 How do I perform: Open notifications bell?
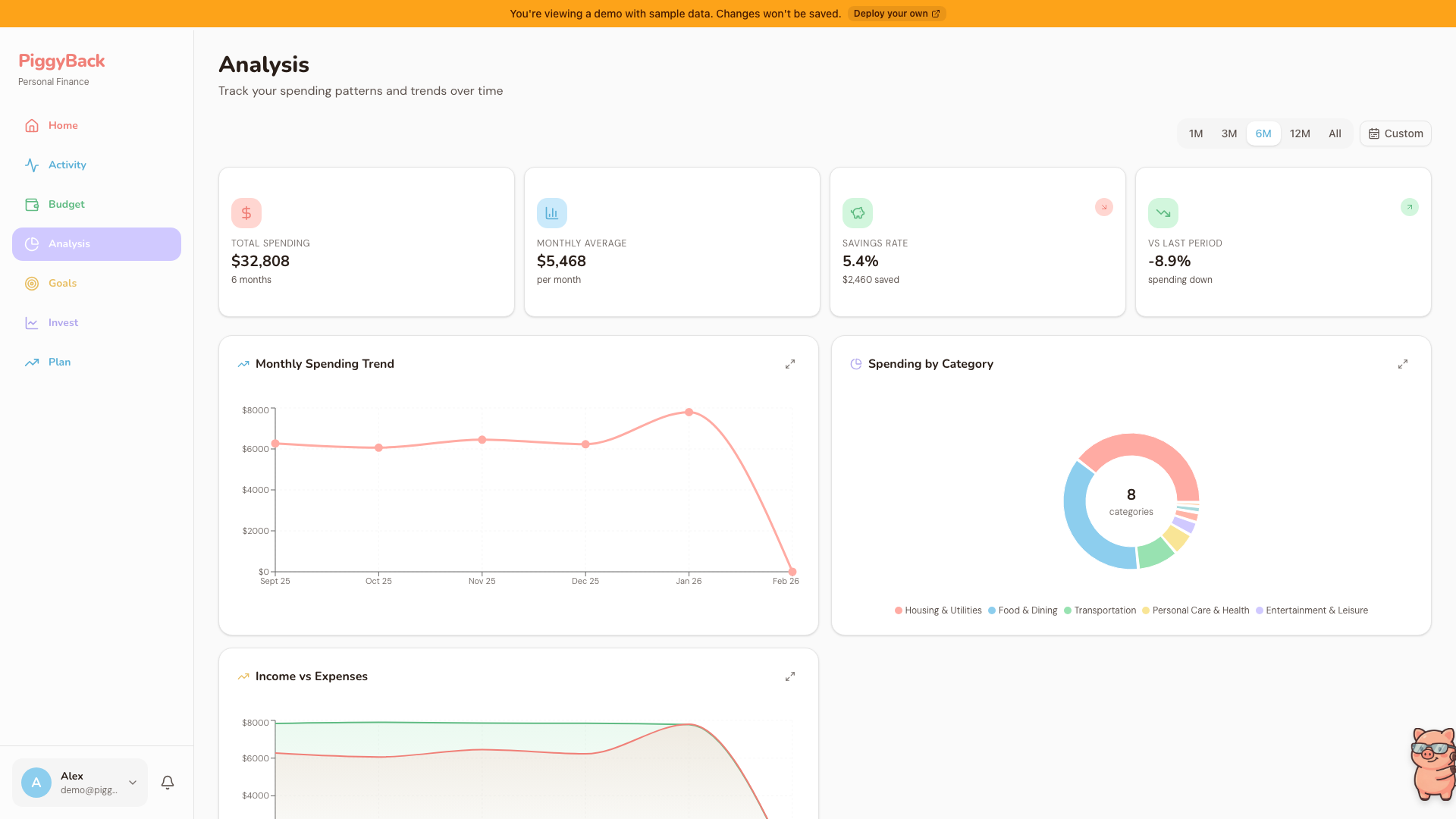click(x=168, y=783)
